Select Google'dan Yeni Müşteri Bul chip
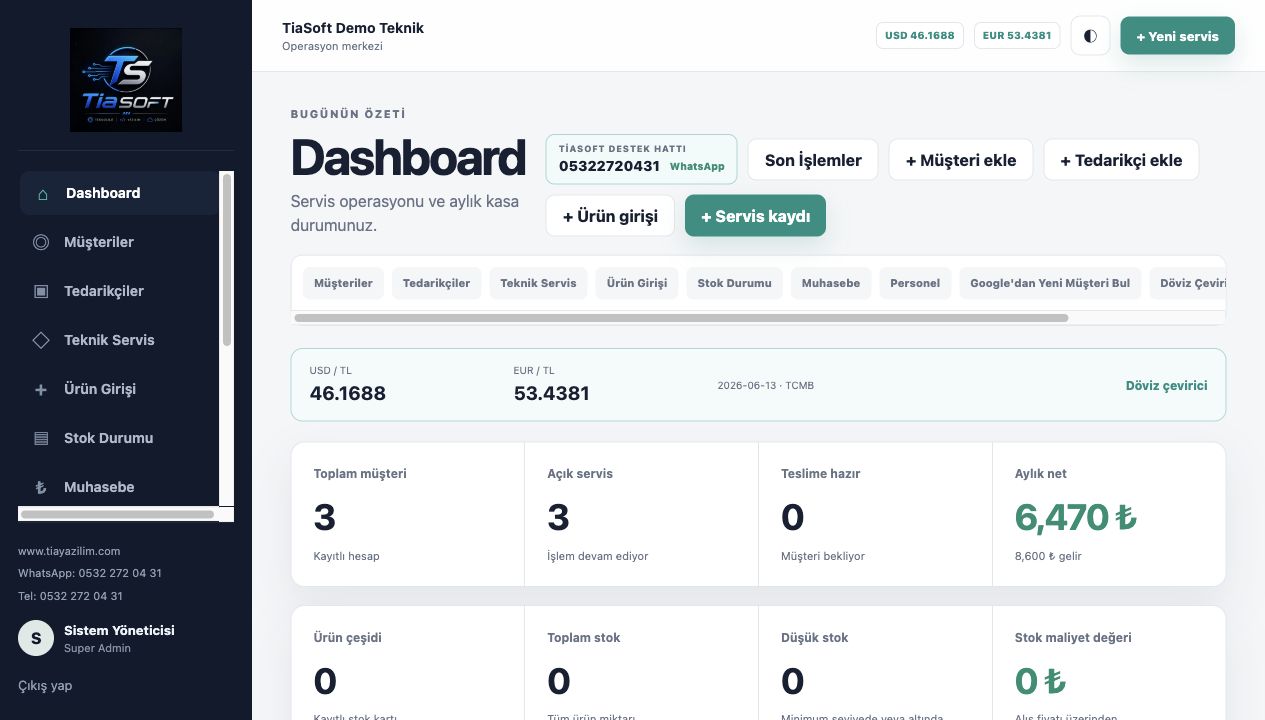Screen dimensions: 1265x720 [x=1050, y=283]
